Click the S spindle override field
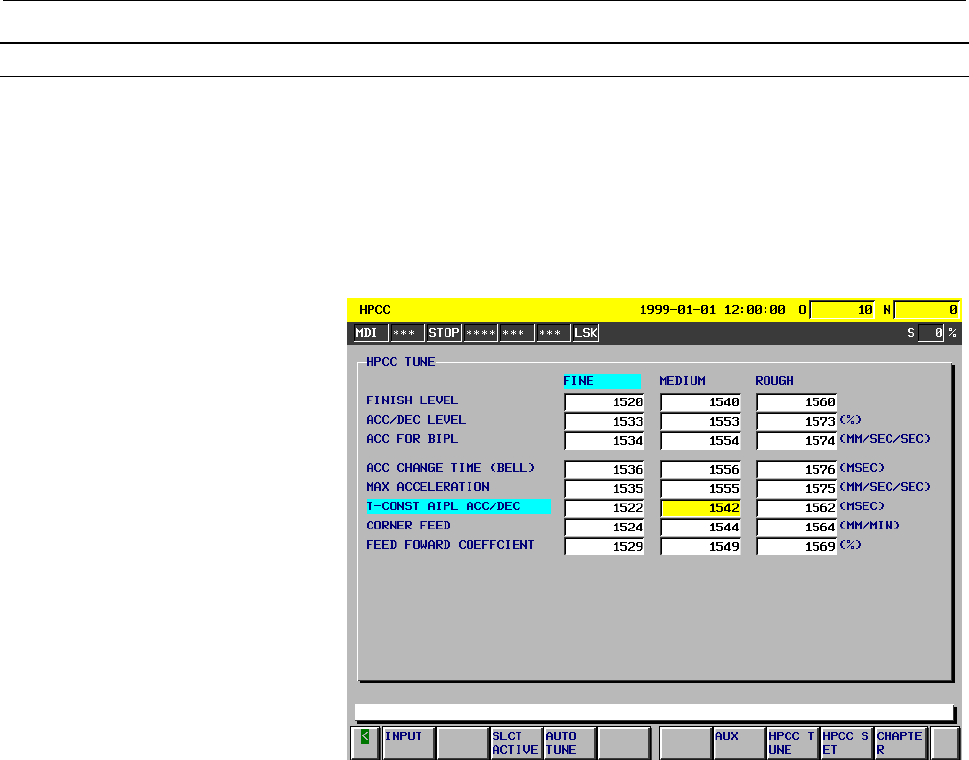Image resolution: width=969 pixels, height=760 pixels. 931,333
